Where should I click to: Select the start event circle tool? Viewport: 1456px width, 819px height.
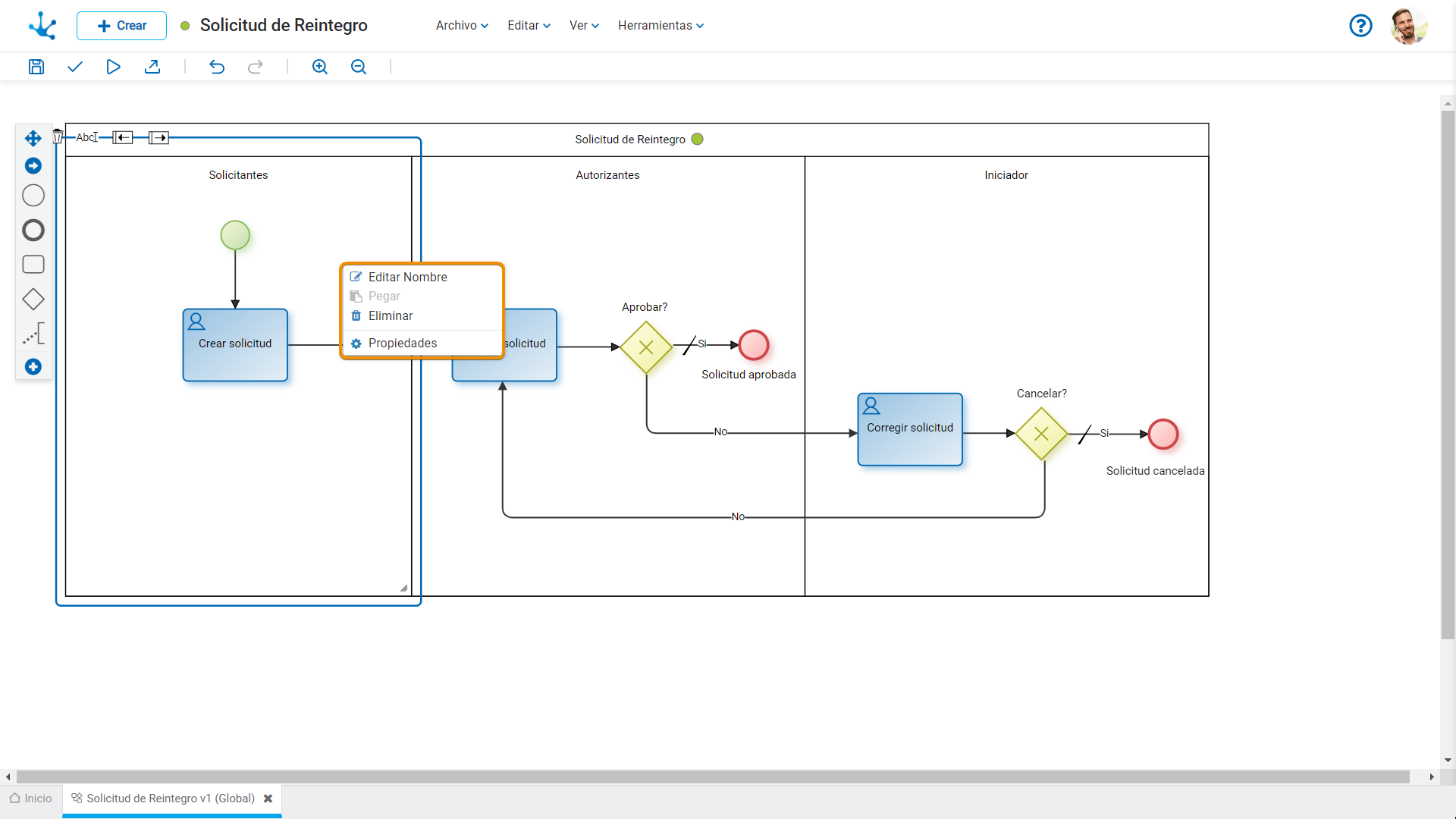click(x=33, y=196)
